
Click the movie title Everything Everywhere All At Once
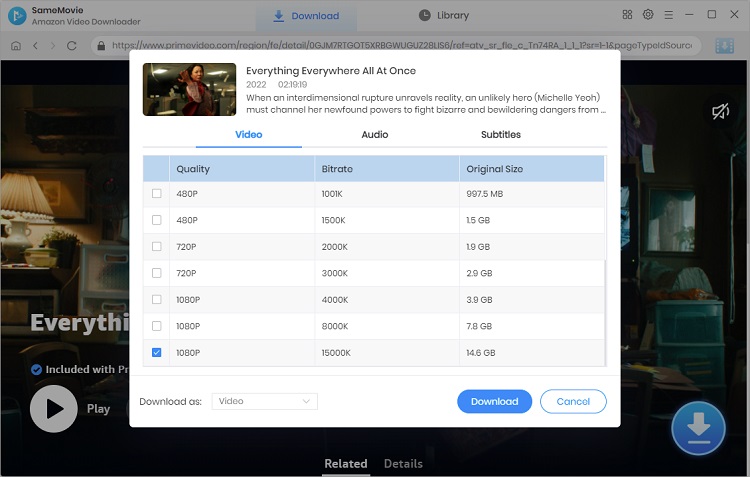click(x=331, y=71)
